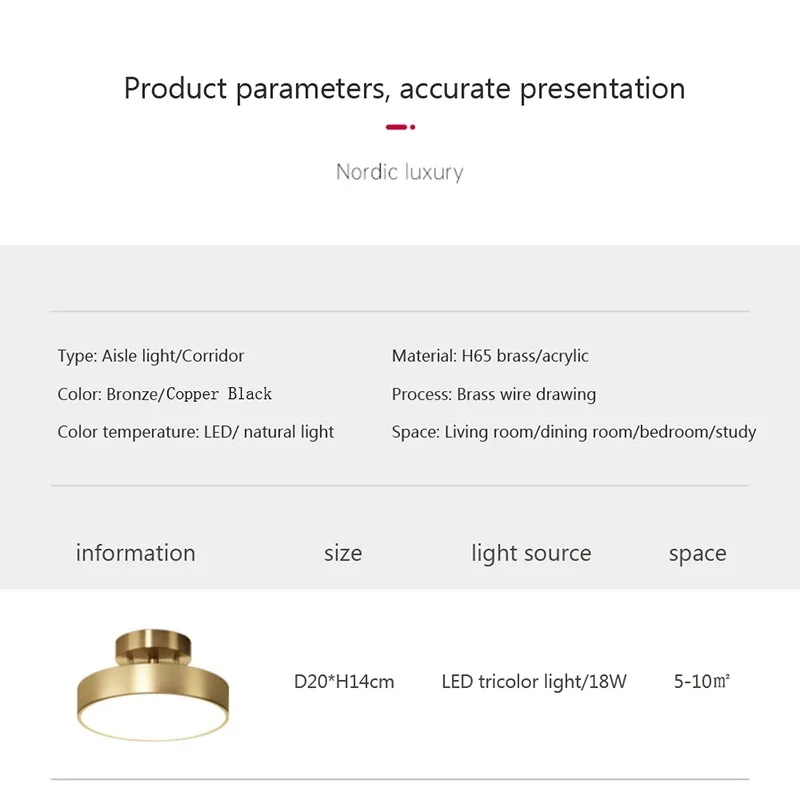800x800 pixels.
Task: Click 'LED tricolor light/18W' value
Action: 534,682
